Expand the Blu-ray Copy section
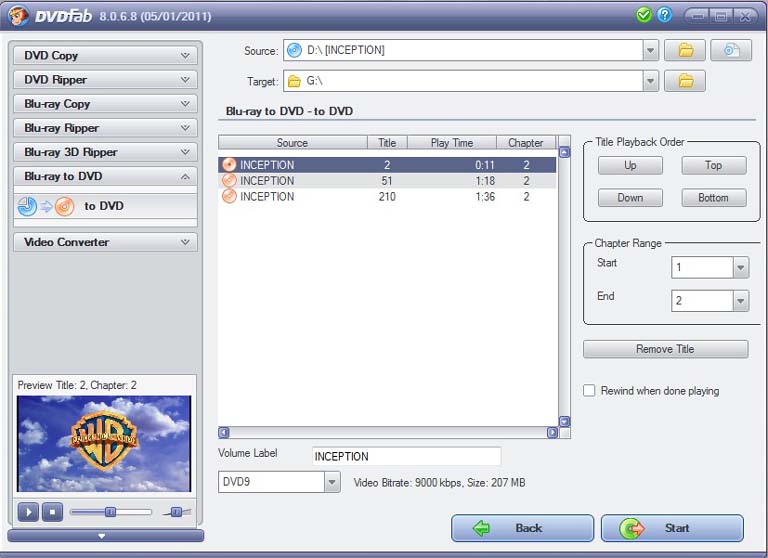This screenshot has width=768, height=558. tap(105, 103)
